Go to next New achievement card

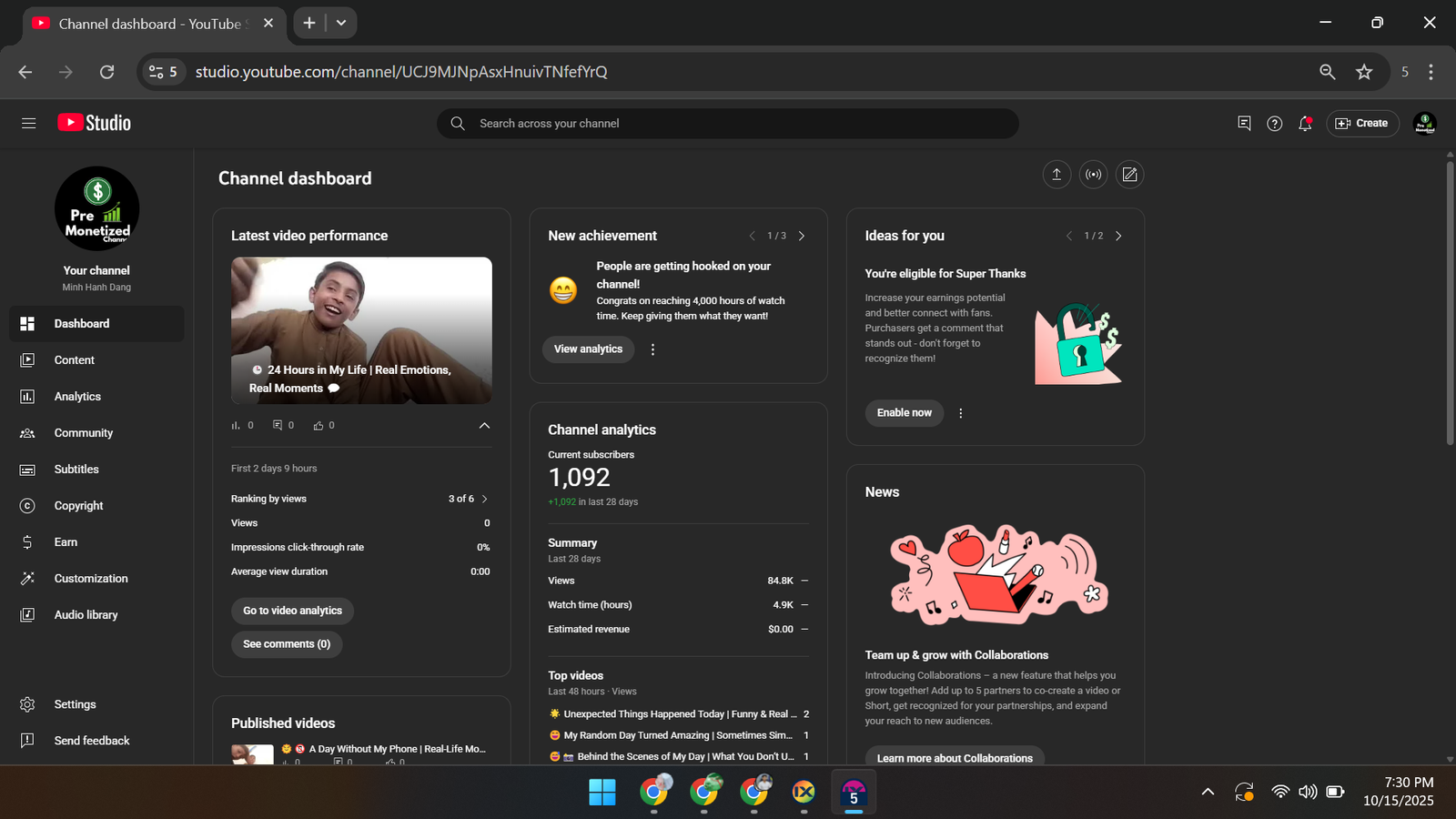802,236
